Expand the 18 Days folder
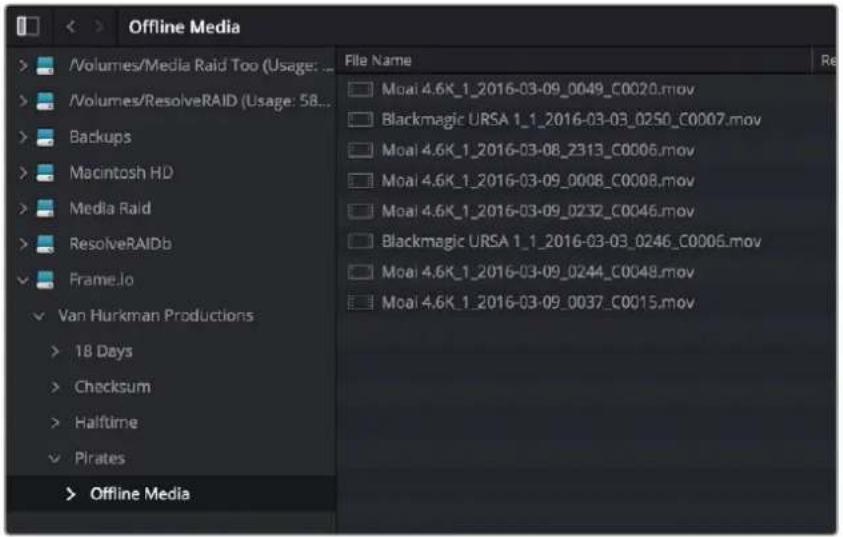This screenshot has height=537, width=843. point(54,351)
